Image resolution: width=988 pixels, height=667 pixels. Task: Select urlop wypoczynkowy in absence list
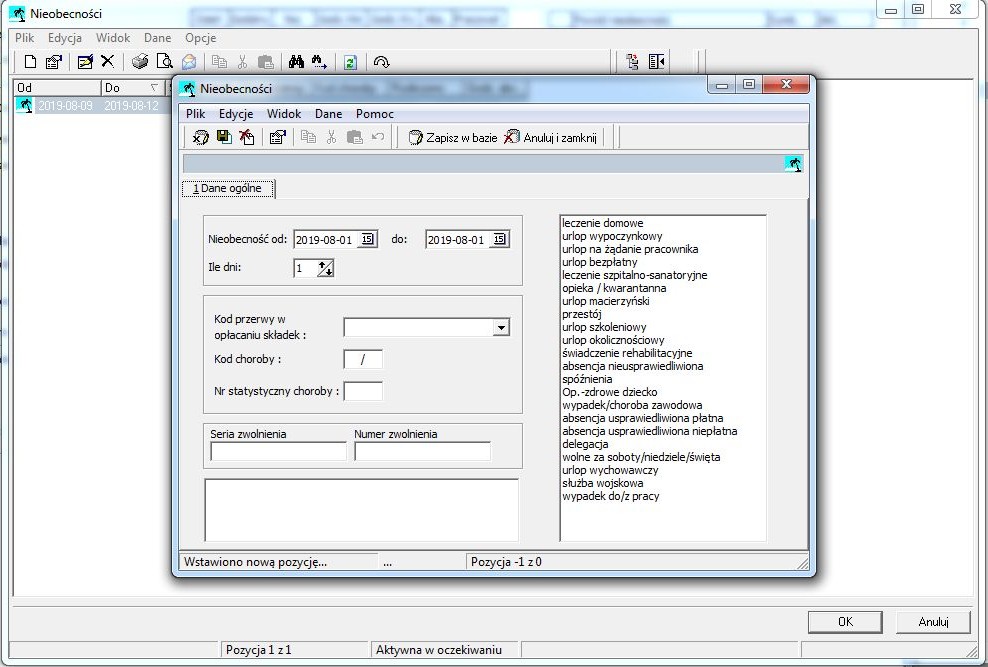click(612, 236)
